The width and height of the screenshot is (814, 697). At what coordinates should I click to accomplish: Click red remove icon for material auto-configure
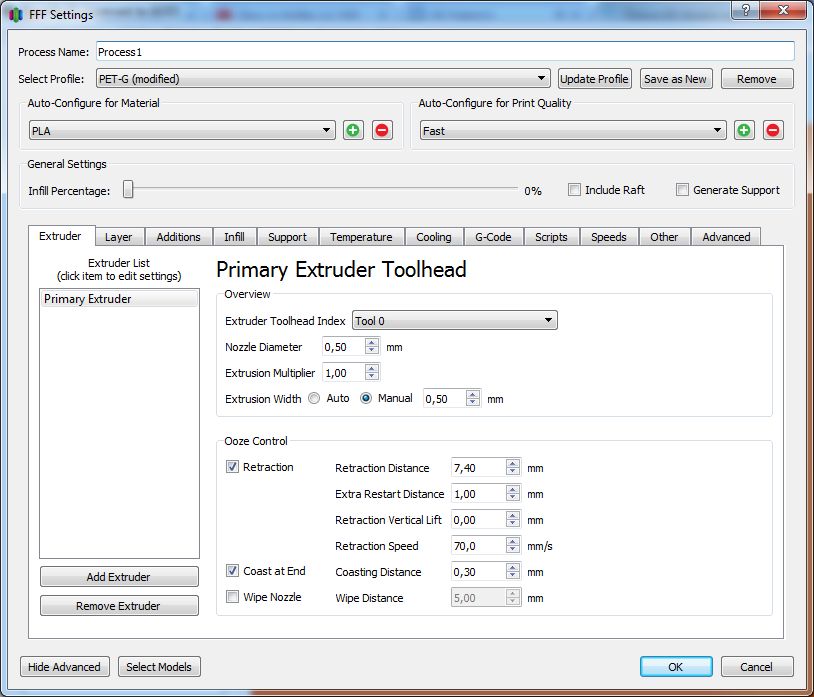pos(382,130)
